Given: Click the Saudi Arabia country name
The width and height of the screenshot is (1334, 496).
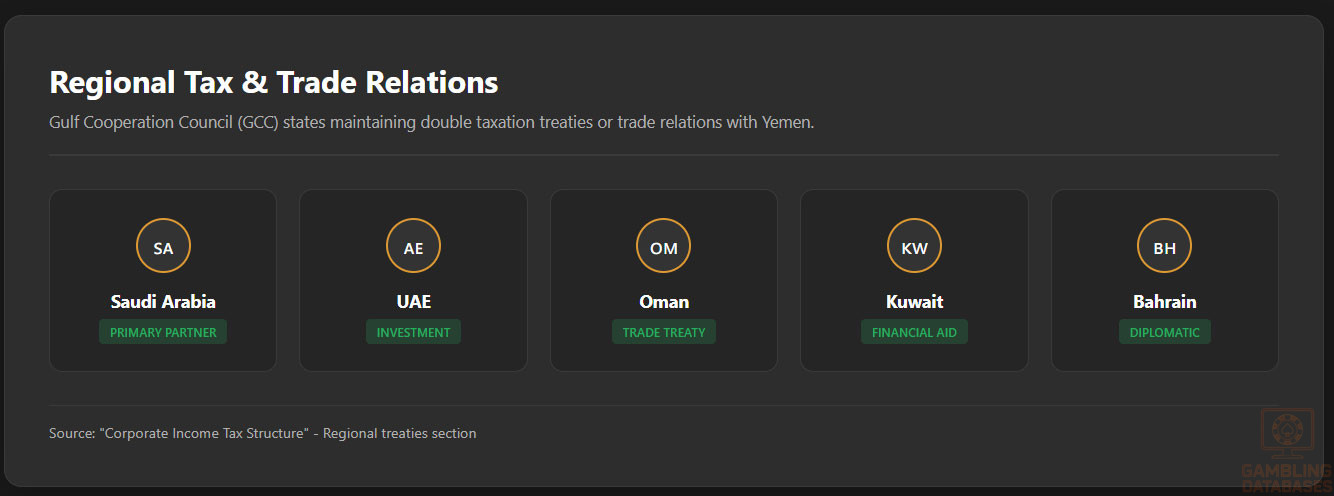Looking at the screenshot, I should coord(163,301).
